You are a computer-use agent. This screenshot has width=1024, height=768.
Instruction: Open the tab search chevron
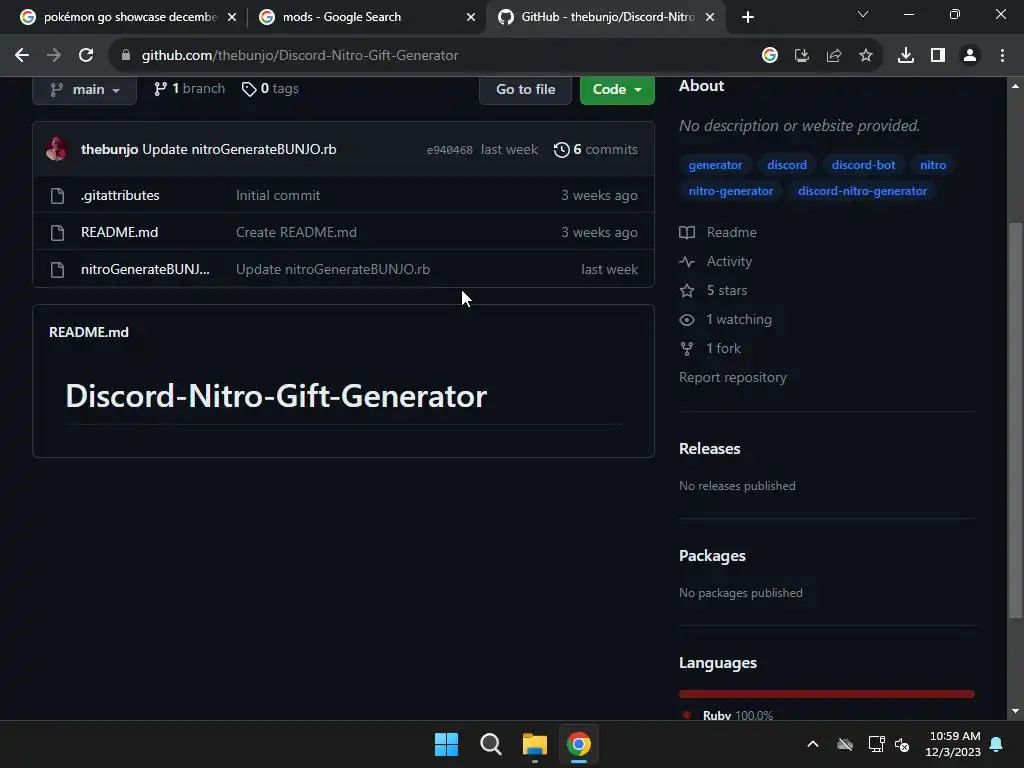point(863,14)
